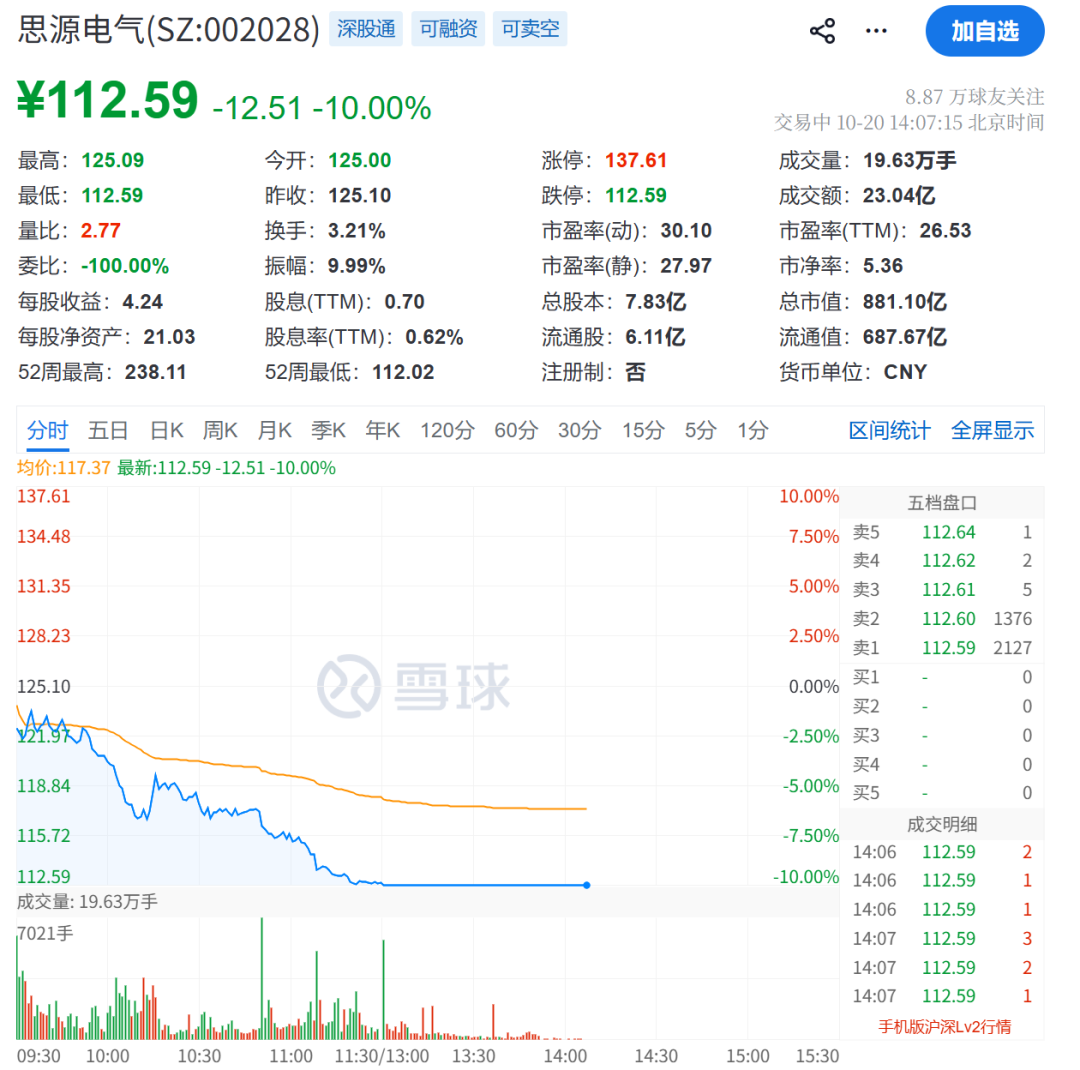Open the more options ellipsis menu
This screenshot has width=1080, height=1070.
pyautogui.click(x=875, y=31)
